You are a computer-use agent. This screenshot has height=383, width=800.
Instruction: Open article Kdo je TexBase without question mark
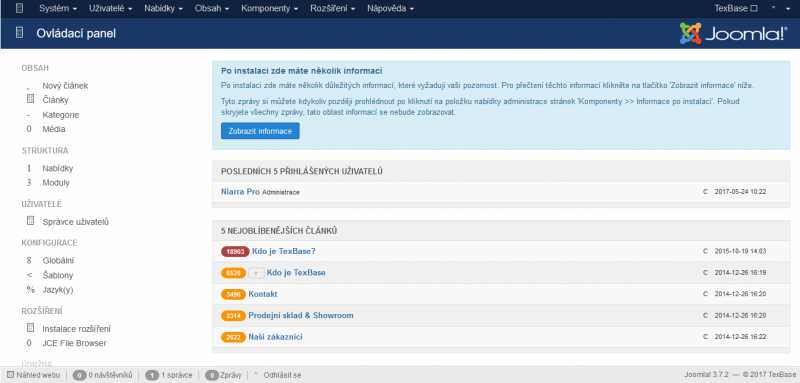click(x=296, y=273)
